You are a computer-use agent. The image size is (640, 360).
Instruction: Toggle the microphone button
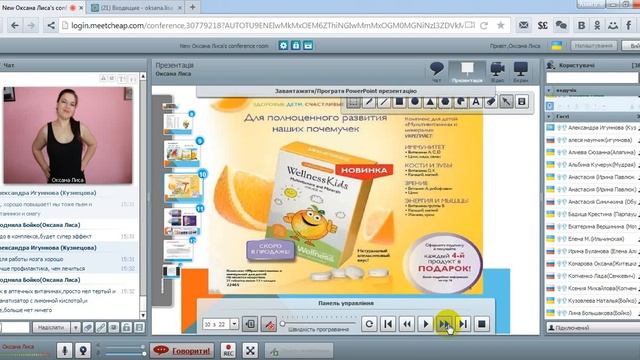[64, 350]
